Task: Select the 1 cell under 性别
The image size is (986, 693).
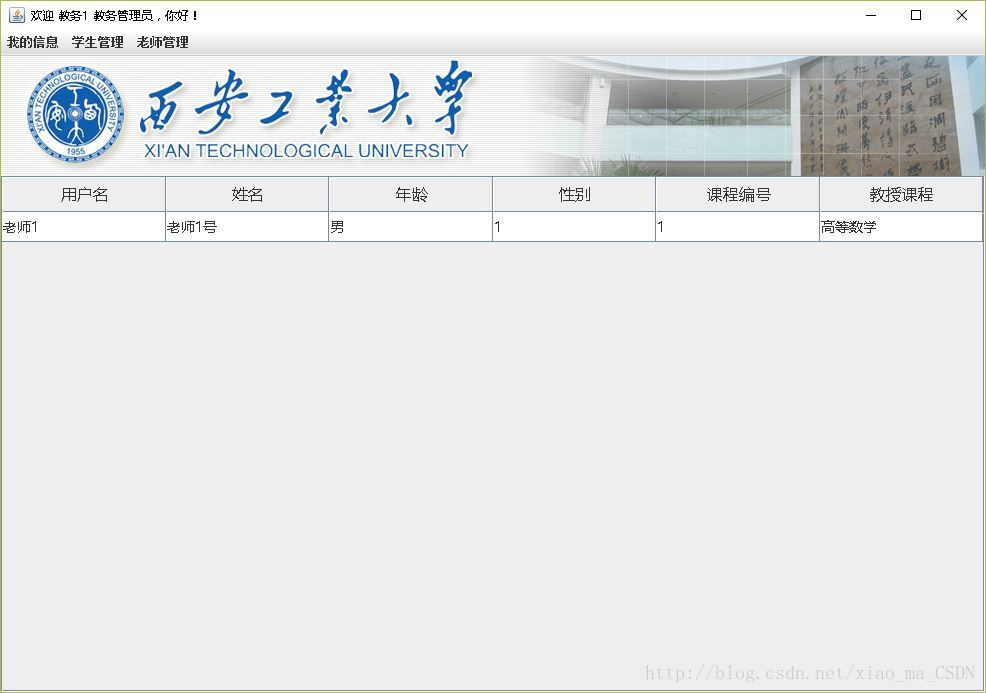Action: click(574, 227)
